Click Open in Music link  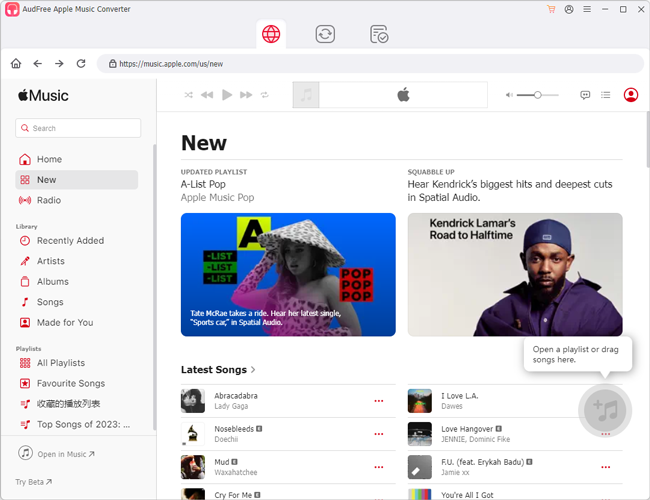[57, 454]
